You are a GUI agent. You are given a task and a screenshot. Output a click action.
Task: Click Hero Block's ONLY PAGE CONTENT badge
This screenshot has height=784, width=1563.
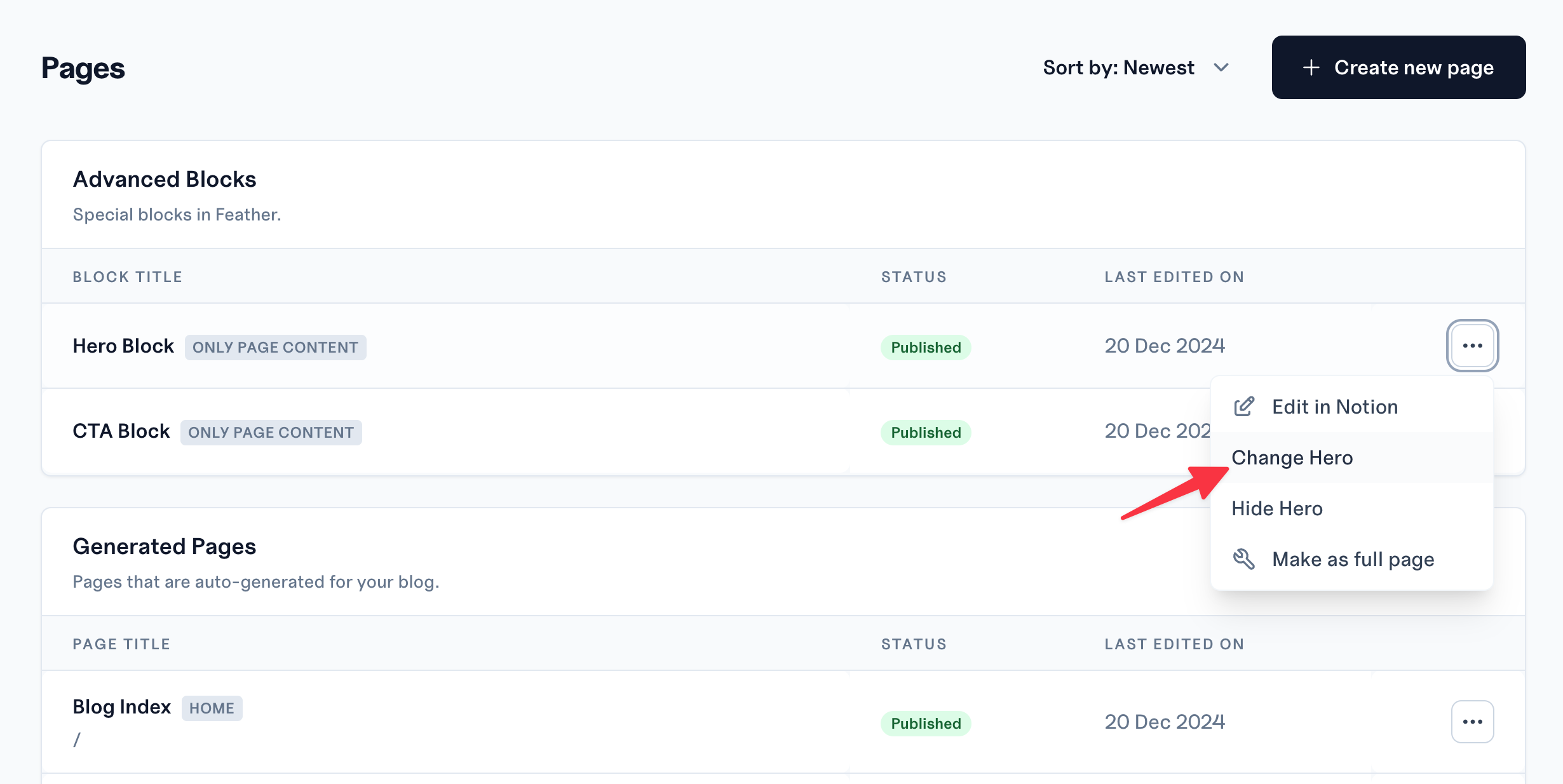(275, 348)
